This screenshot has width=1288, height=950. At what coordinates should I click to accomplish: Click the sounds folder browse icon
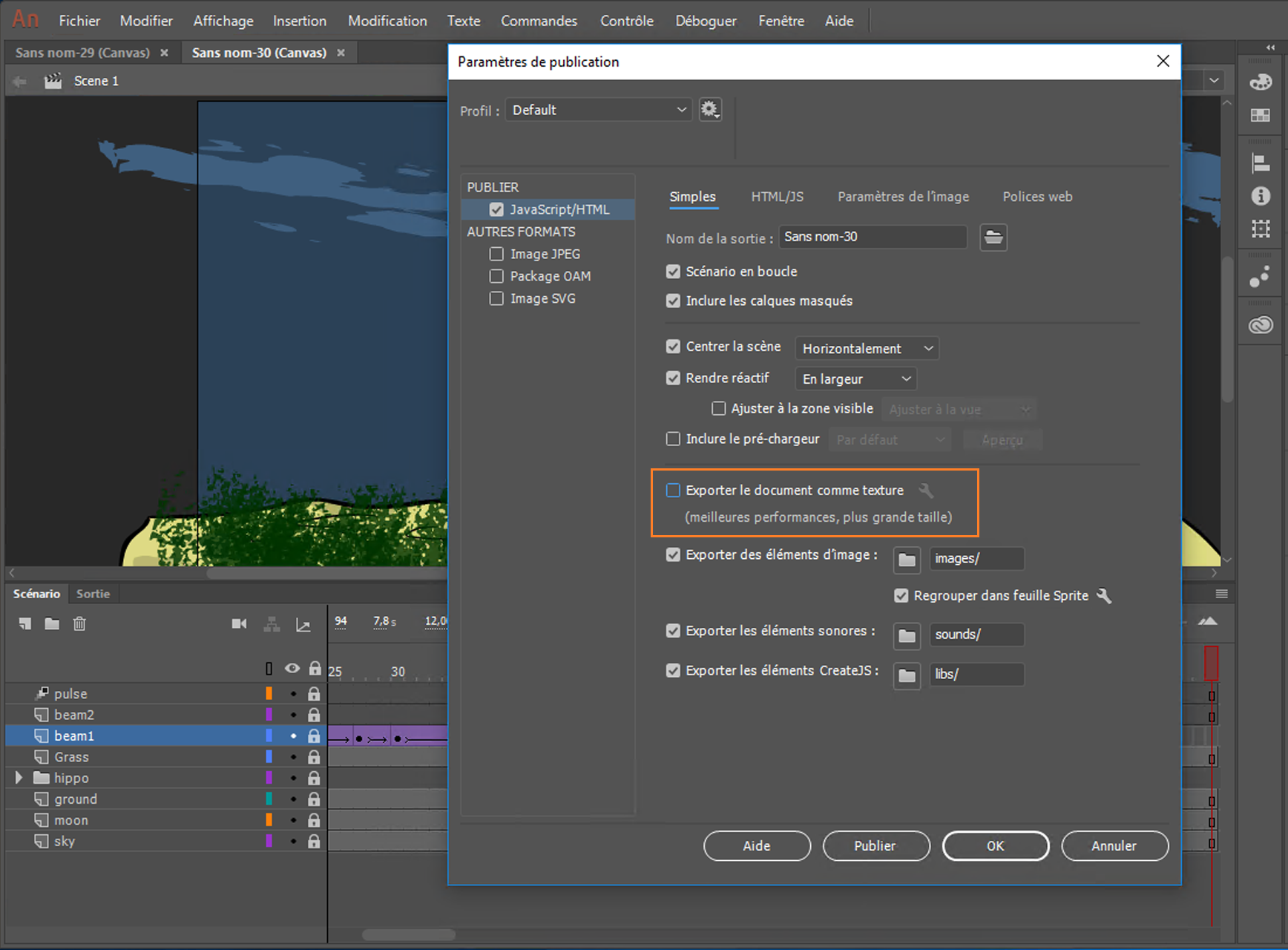tap(907, 635)
